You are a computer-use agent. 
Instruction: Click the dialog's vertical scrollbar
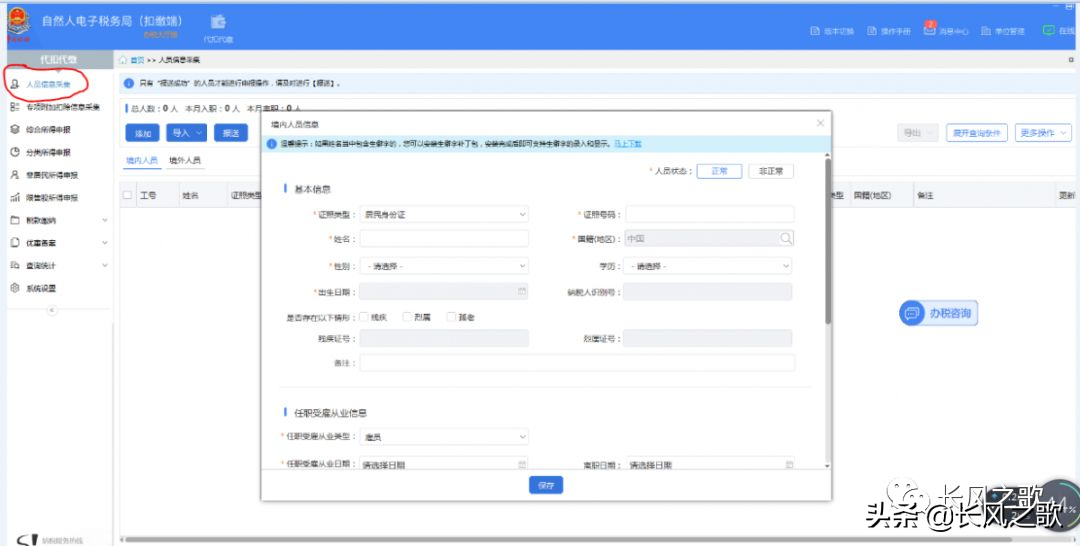[x=828, y=241]
